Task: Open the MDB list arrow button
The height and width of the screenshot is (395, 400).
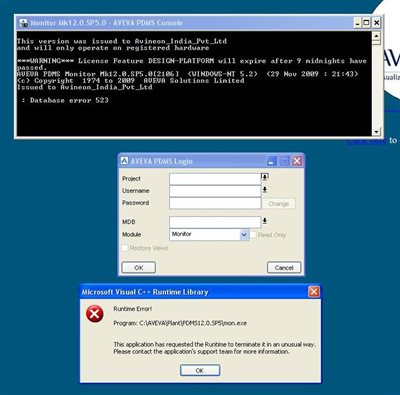Action: (x=265, y=221)
